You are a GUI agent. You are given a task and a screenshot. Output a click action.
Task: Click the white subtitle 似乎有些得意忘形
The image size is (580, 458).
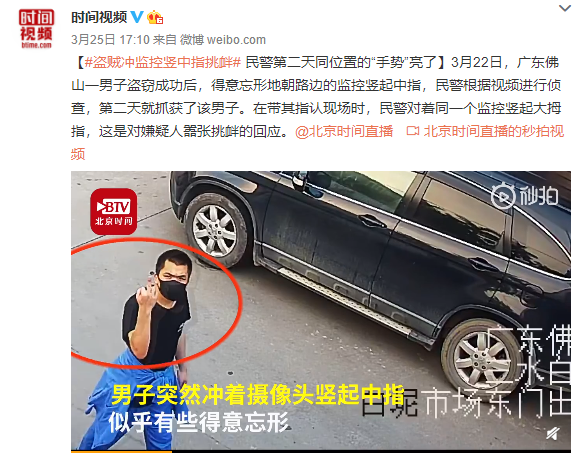point(199,422)
